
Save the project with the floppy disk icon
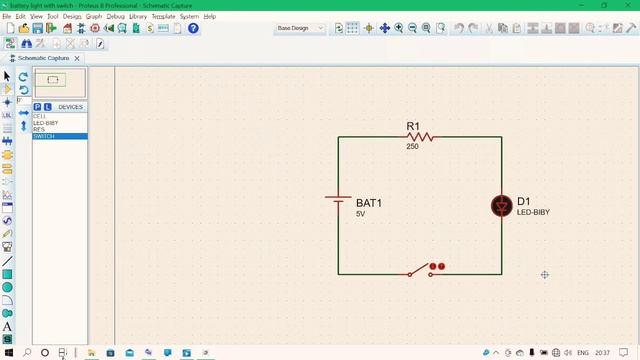coord(38,28)
